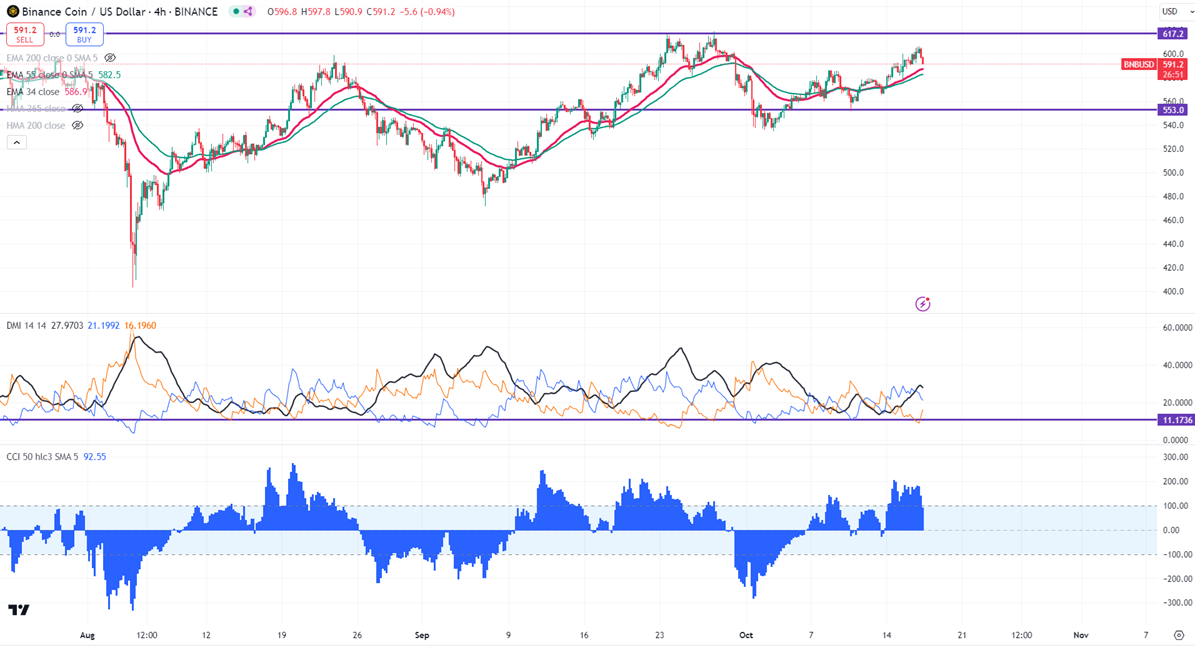Click the −5.6 (−0.94%) change value
This screenshot has height=646, width=1195.
[427, 11]
